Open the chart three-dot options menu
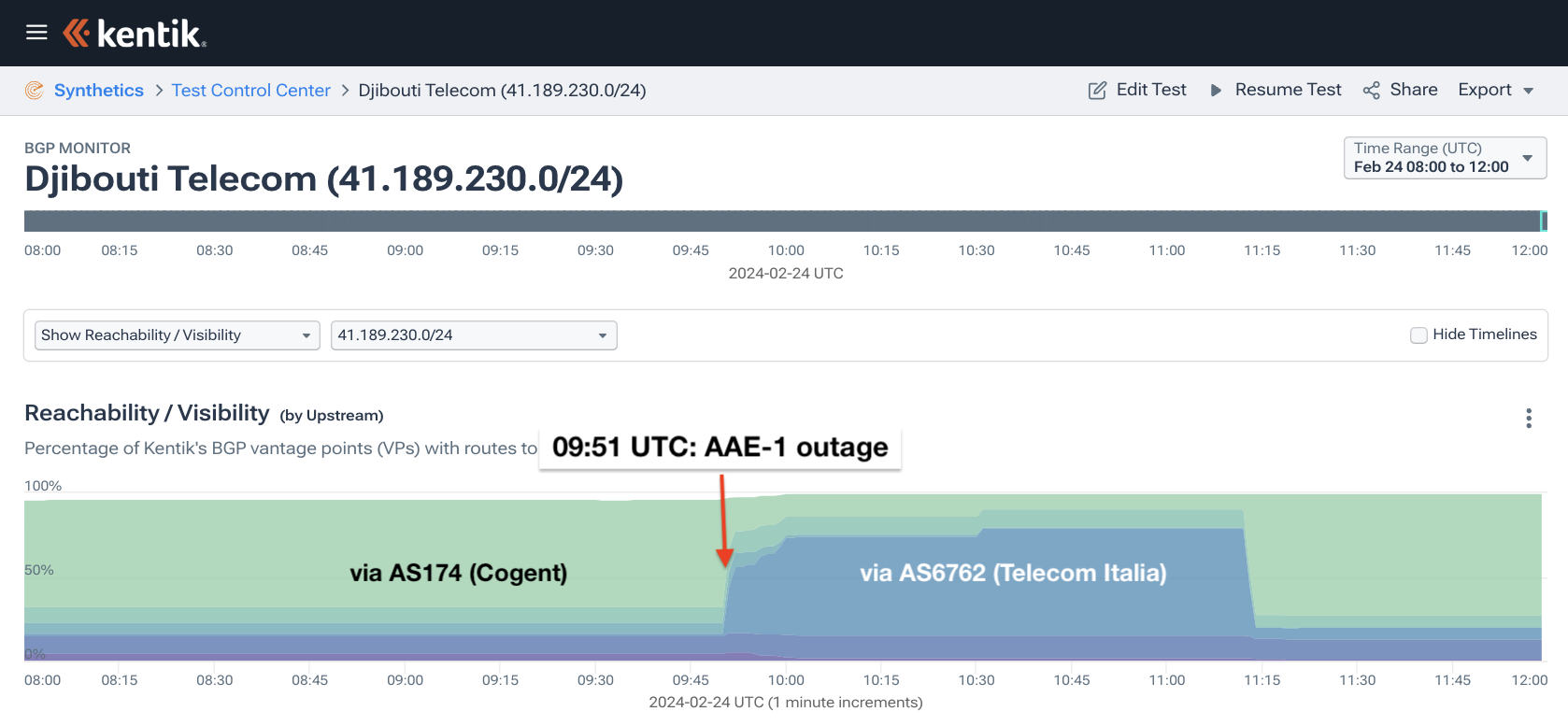The image size is (1568, 726). click(x=1529, y=418)
